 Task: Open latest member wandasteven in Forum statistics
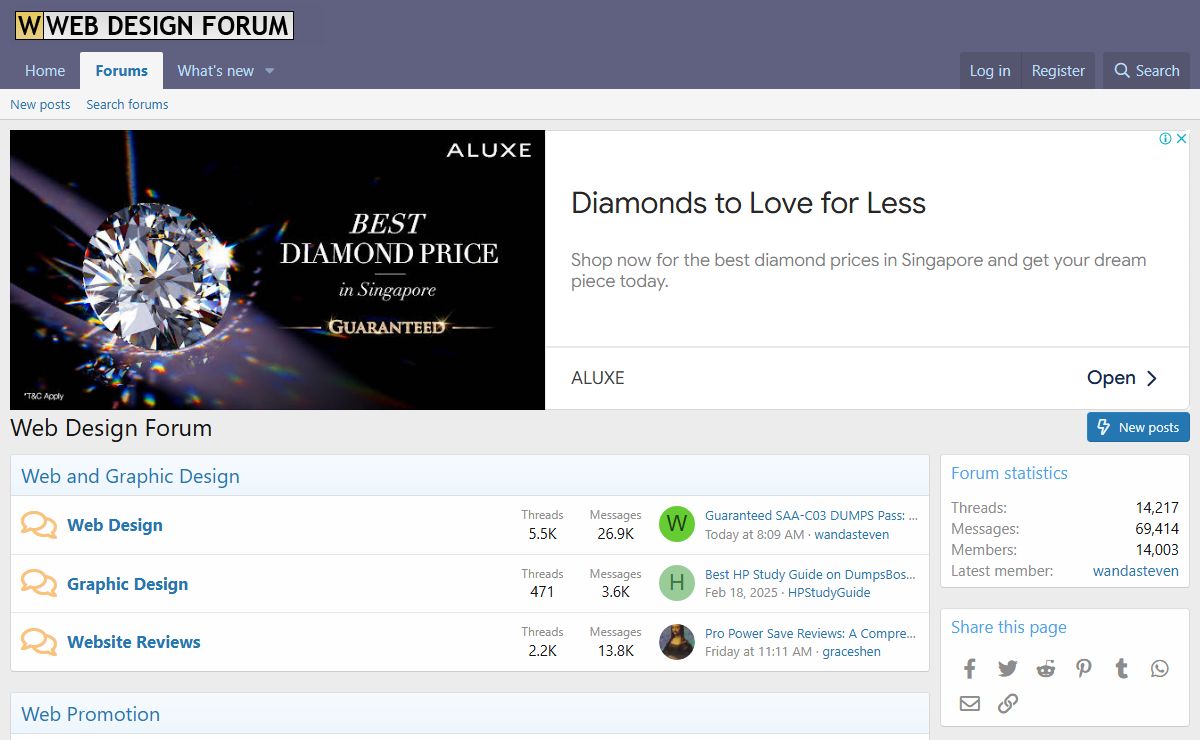click(x=1136, y=571)
